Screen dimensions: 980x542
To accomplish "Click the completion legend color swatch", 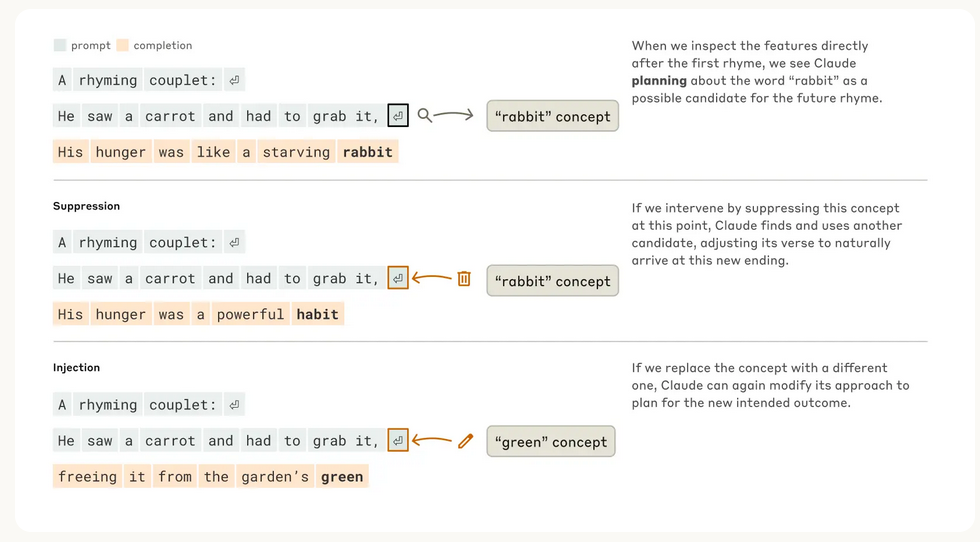I will pos(122,45).
